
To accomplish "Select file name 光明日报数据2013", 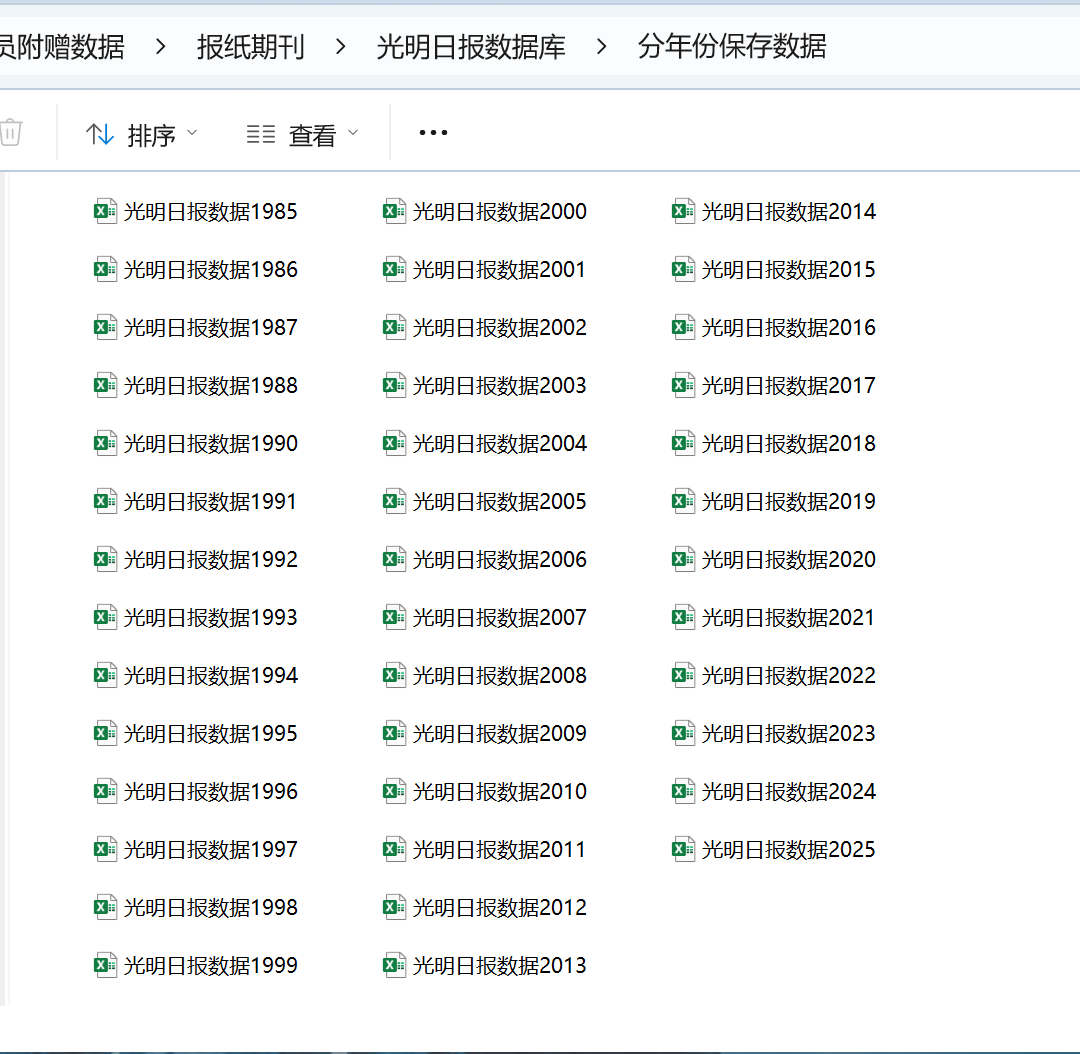I will [x=499, y=966].
